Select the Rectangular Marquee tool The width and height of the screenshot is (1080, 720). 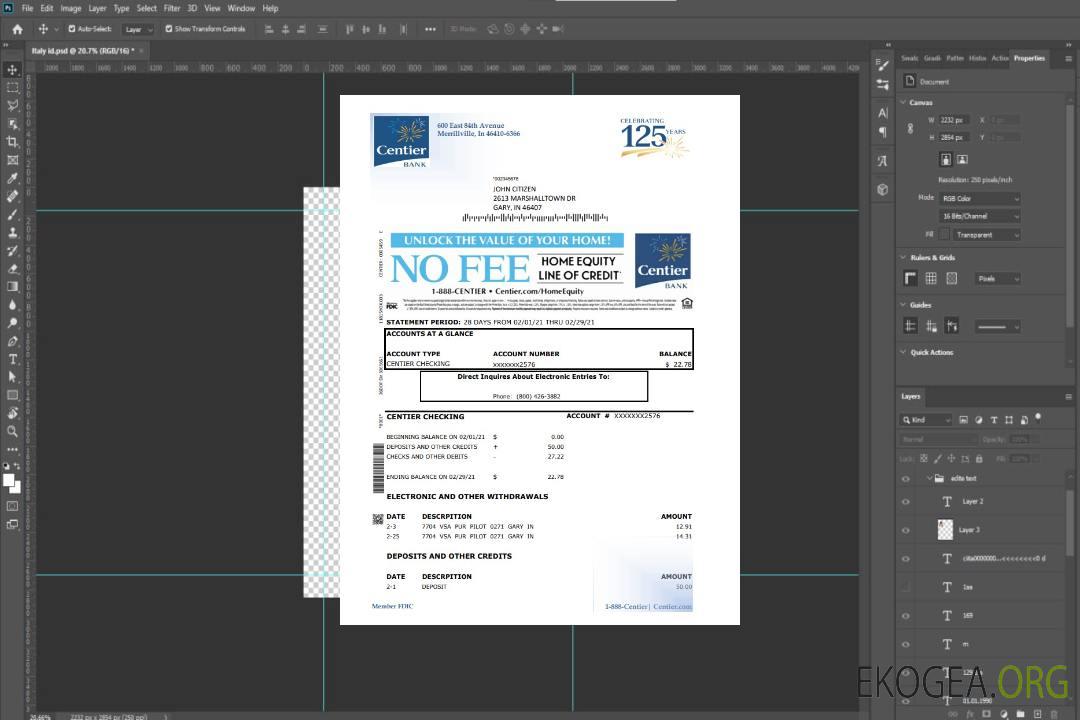[x=12, y=88]
